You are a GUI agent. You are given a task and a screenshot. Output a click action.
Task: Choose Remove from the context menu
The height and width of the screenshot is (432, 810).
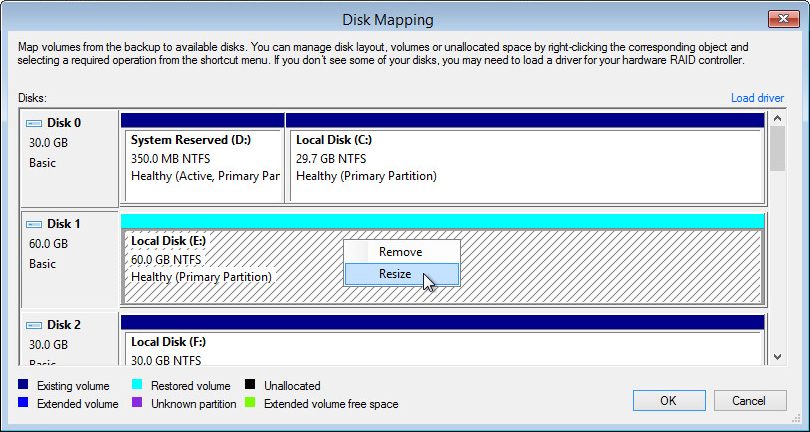(401, 252)
